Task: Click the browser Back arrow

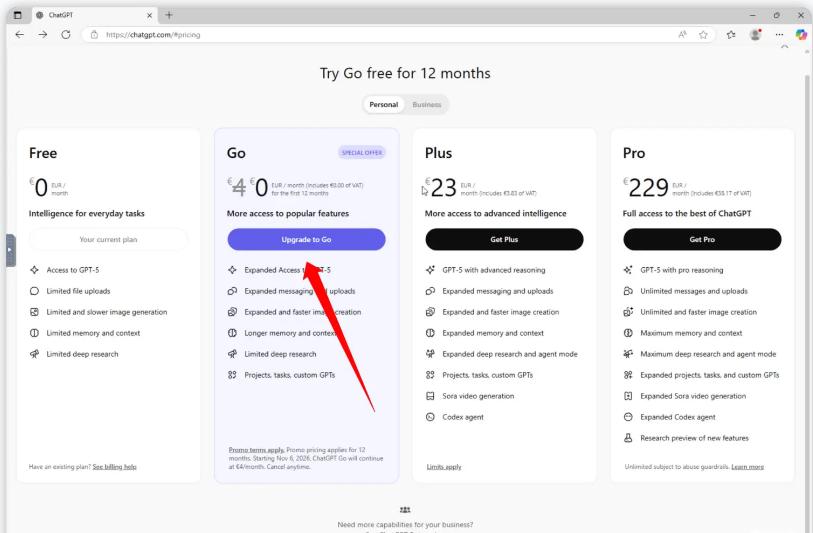Action: [13, 35]
